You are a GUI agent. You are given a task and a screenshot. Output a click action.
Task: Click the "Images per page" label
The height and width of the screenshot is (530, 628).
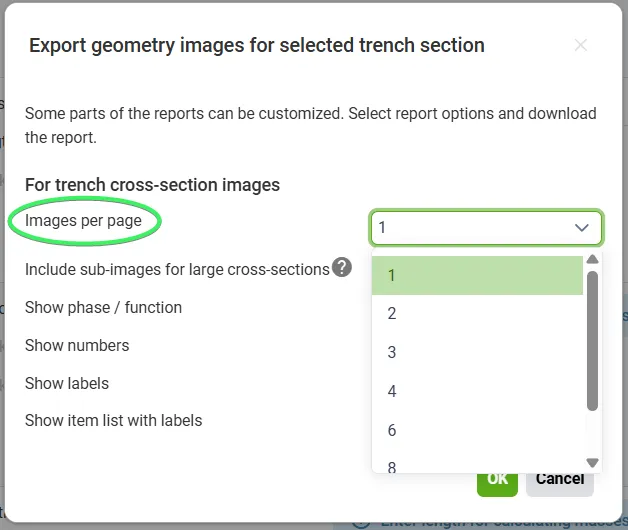click(83, 220)
